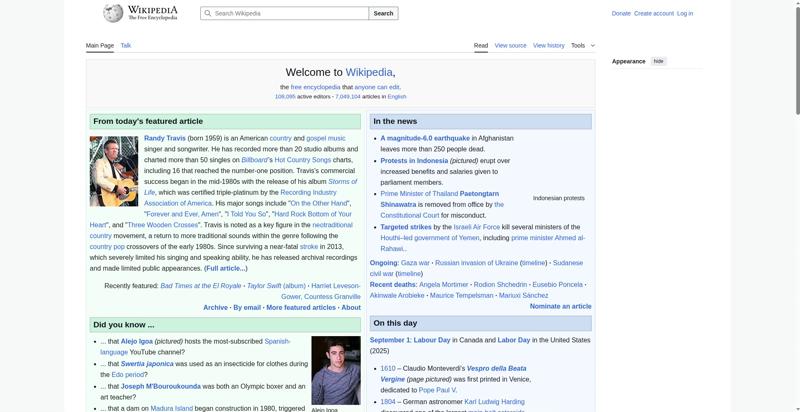Select the Read tab
The width and height of the screenshot is (800, 412).
pyautogui.click(x=481, y=45)
